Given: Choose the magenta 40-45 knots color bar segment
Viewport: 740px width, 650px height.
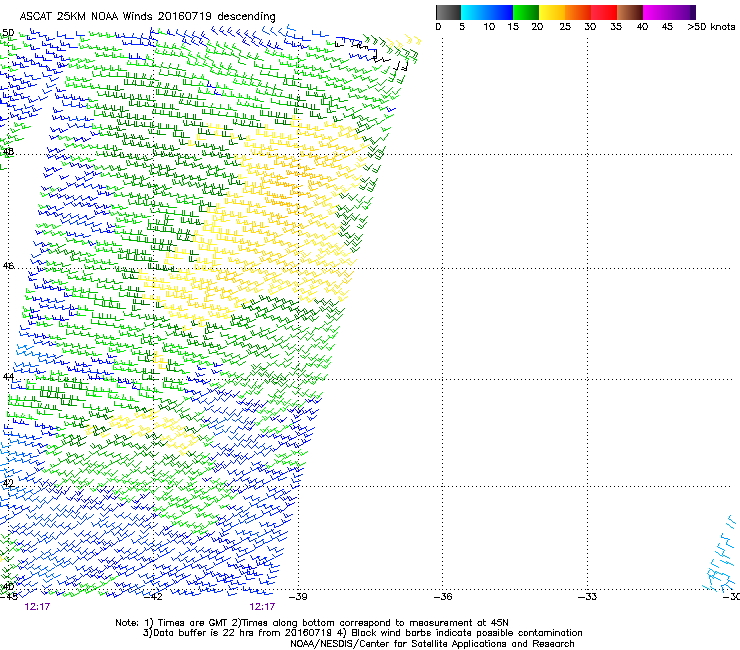Looking at the screenshot, I should [x=656, y=12].
